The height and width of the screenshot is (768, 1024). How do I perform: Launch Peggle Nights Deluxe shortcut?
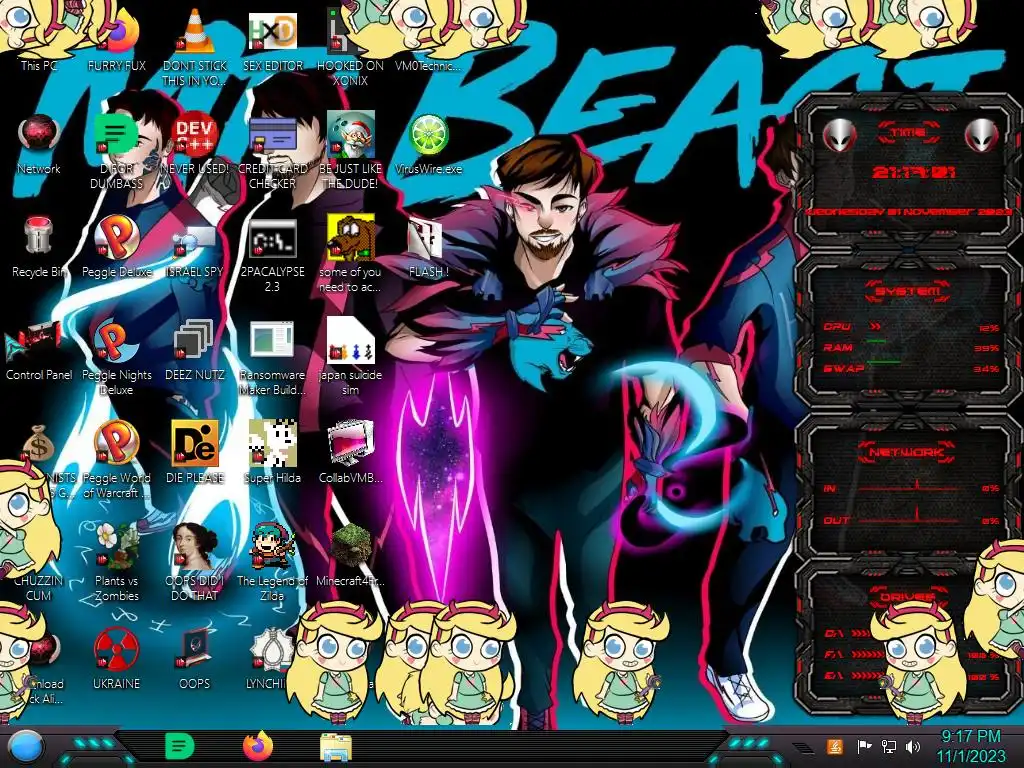coord(116,340)
